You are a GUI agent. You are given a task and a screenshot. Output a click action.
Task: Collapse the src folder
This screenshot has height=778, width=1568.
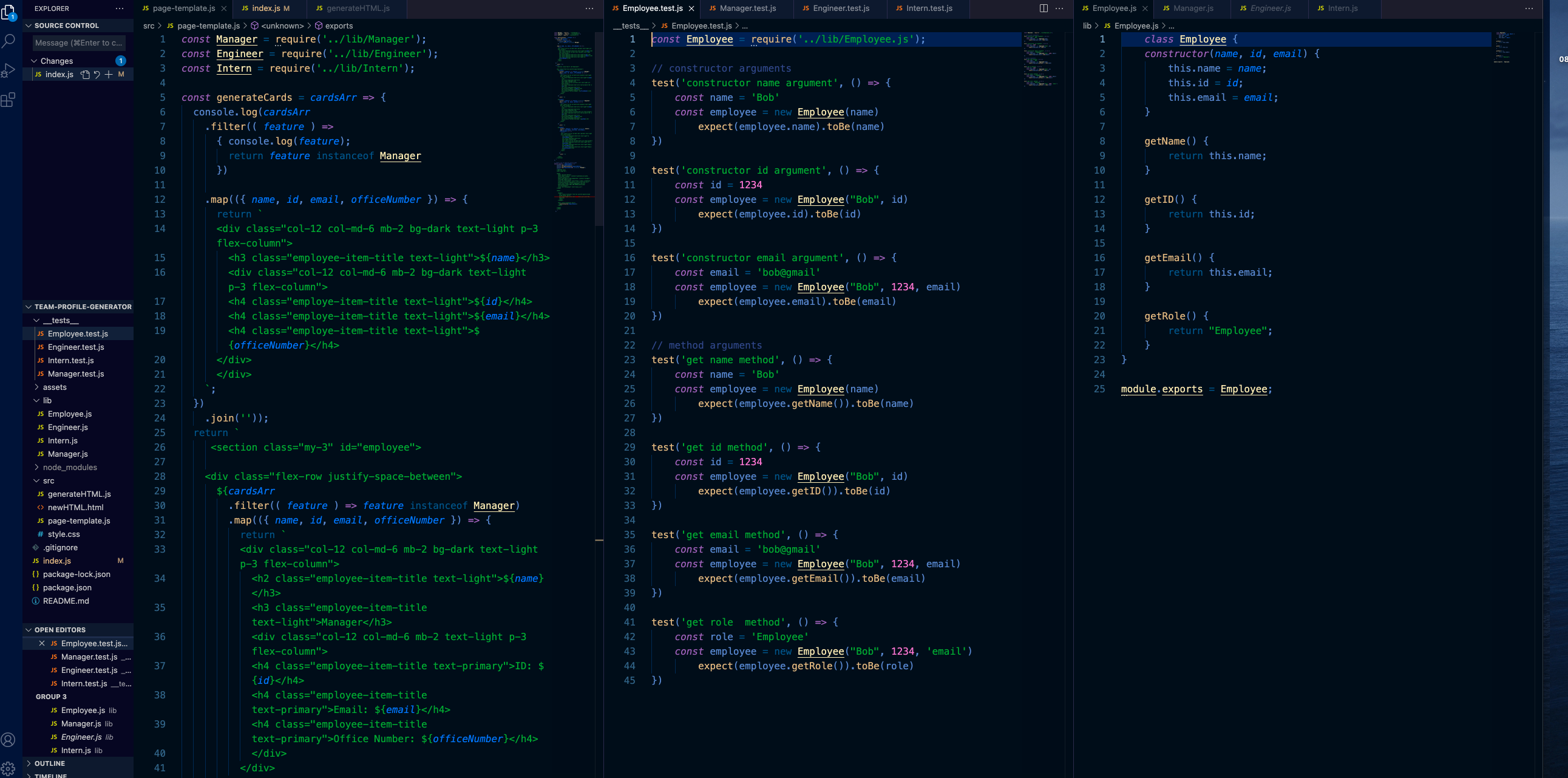pyautogui.click(x=78, y=481)
